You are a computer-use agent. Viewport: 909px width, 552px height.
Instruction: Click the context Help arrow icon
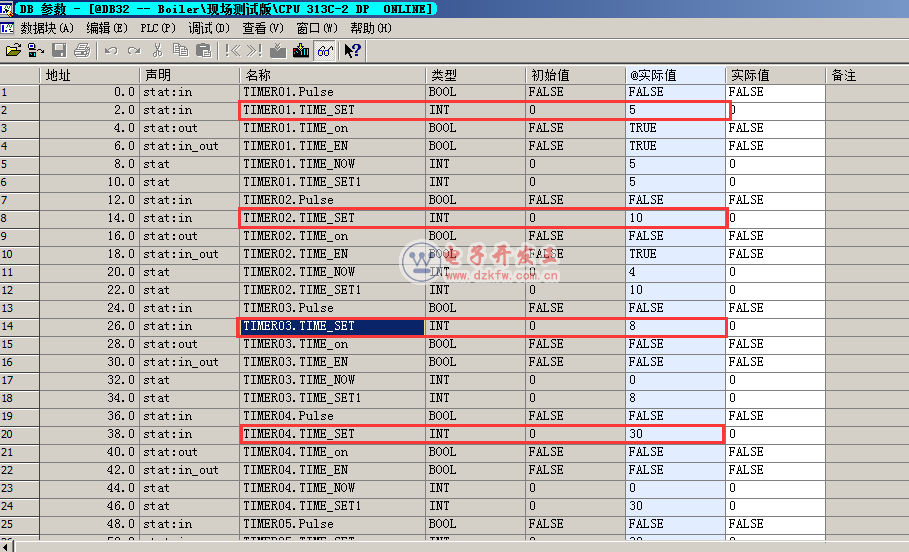point(353,50)
